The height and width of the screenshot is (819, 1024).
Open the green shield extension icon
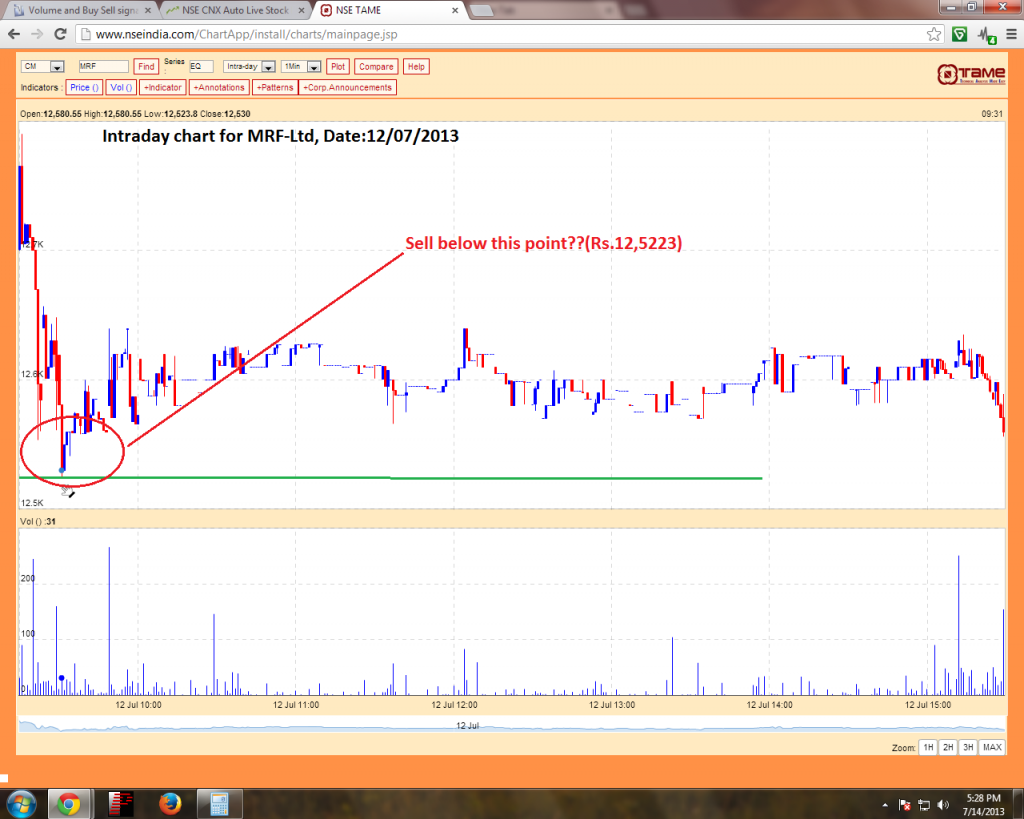[x=959, y=34]
